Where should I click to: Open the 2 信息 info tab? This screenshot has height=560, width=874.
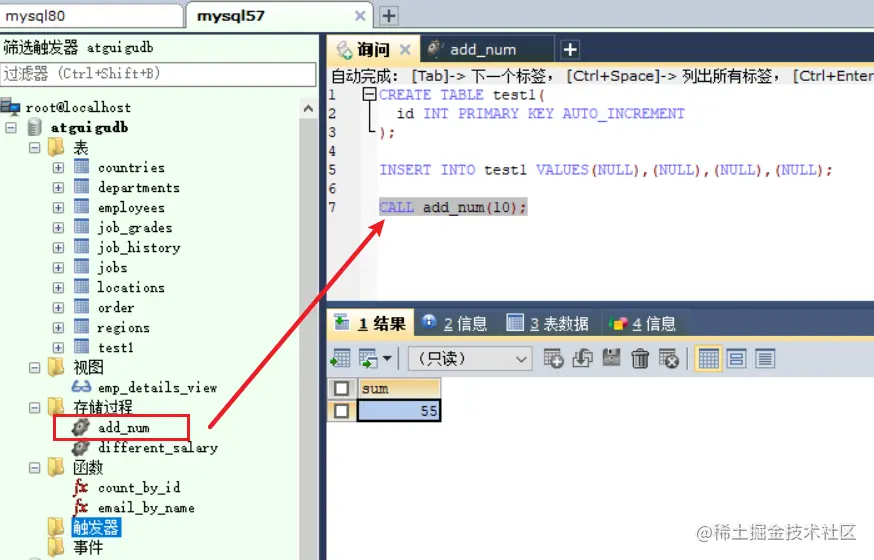pos(455,323)
